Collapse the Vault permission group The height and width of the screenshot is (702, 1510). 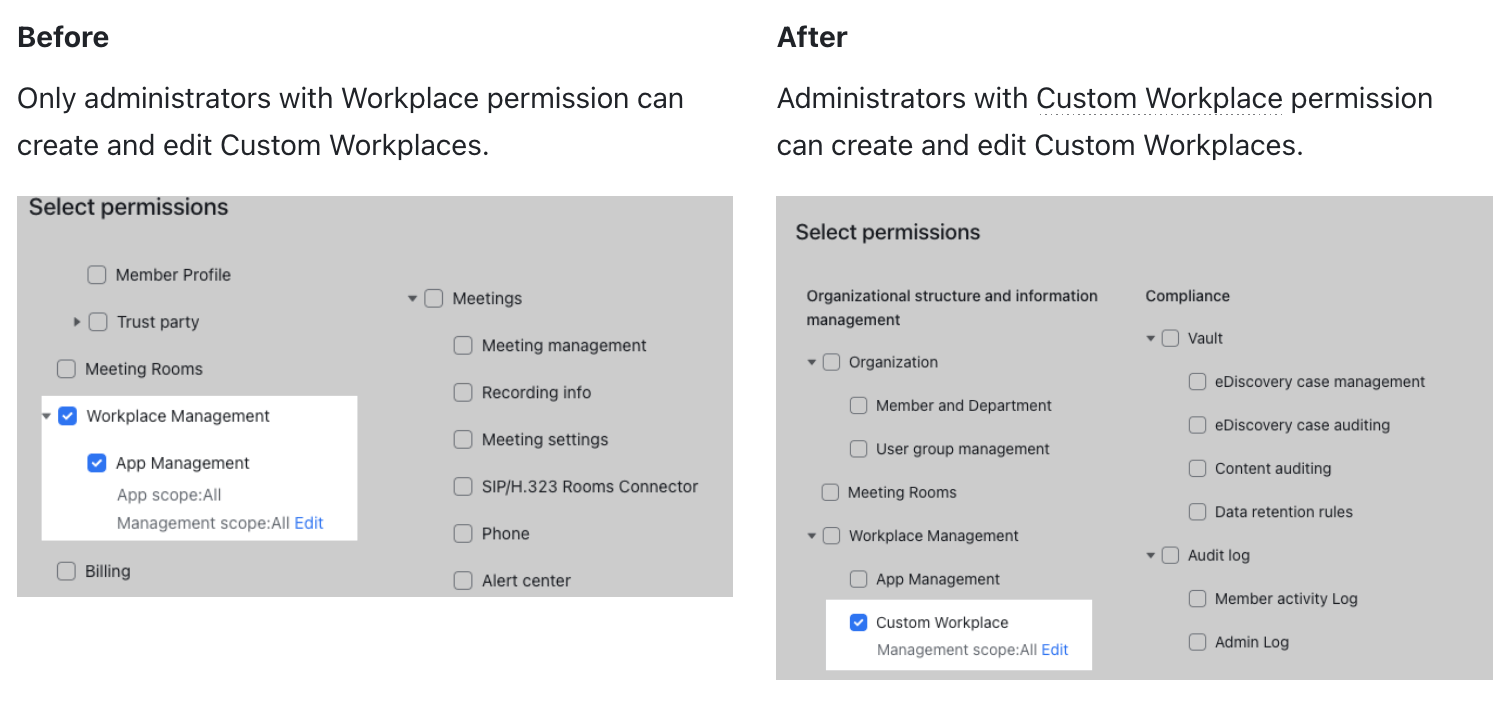coord(1150,338)
